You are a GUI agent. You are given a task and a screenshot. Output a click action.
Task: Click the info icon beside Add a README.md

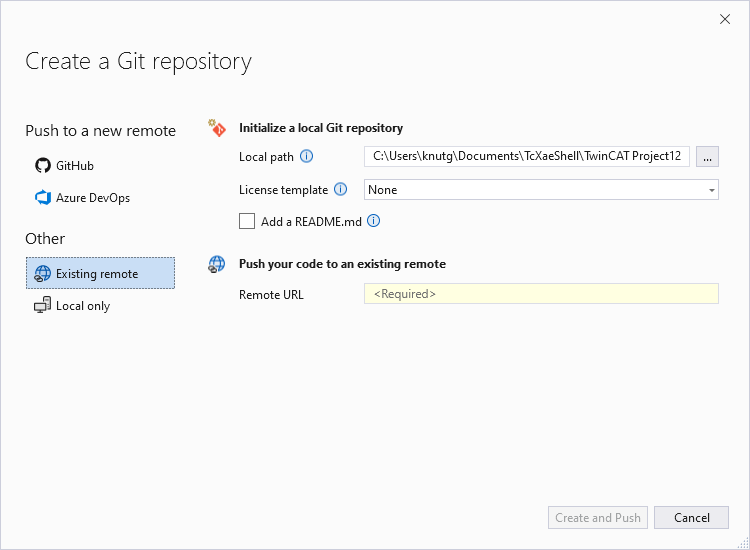click(373, 220)
